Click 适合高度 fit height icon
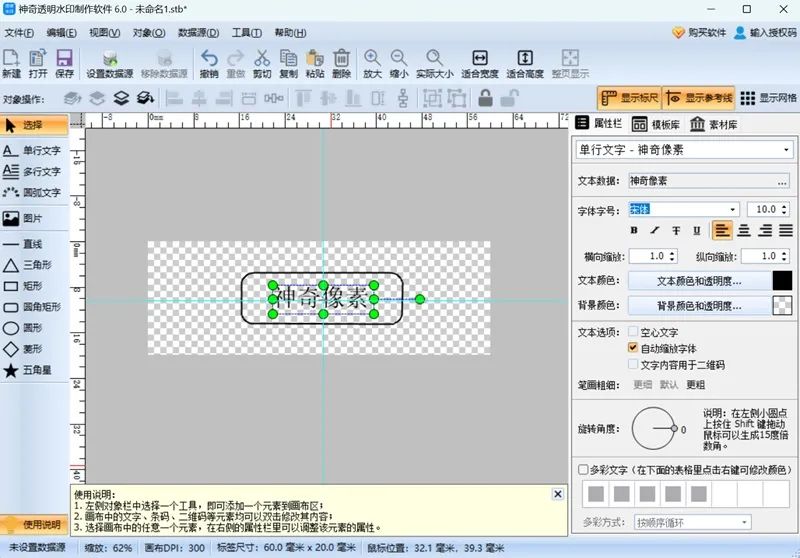The width and height of the screenshot is (800, 558). click(x=525, y=63)
